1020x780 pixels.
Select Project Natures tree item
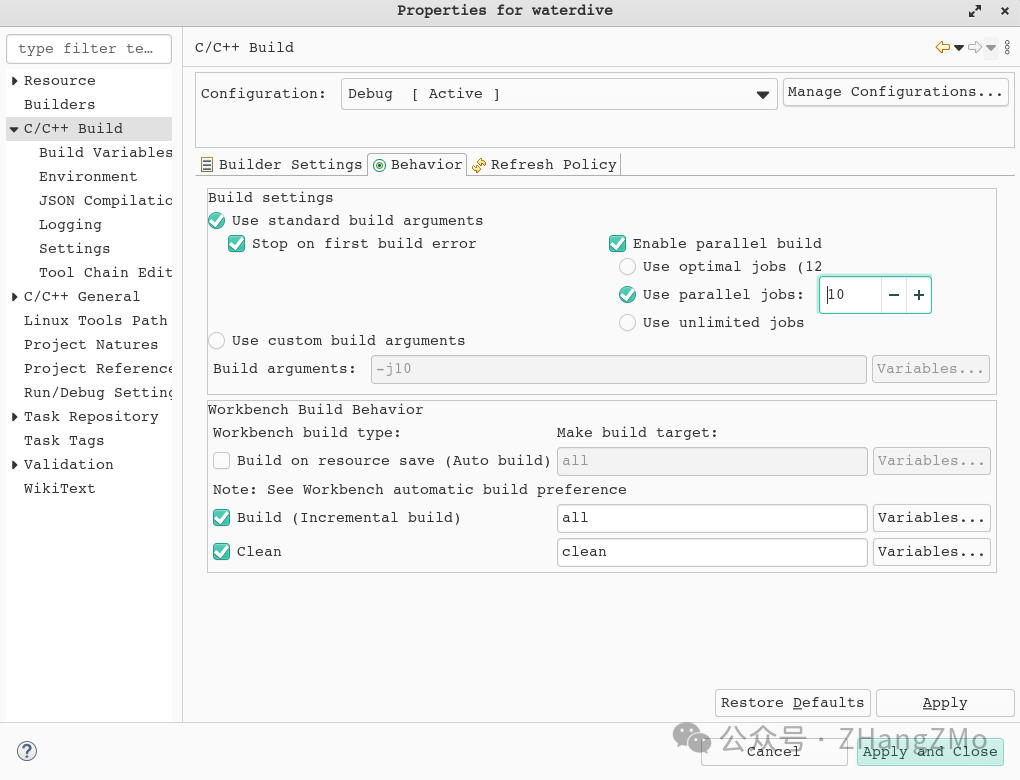[x=91, y=345]
